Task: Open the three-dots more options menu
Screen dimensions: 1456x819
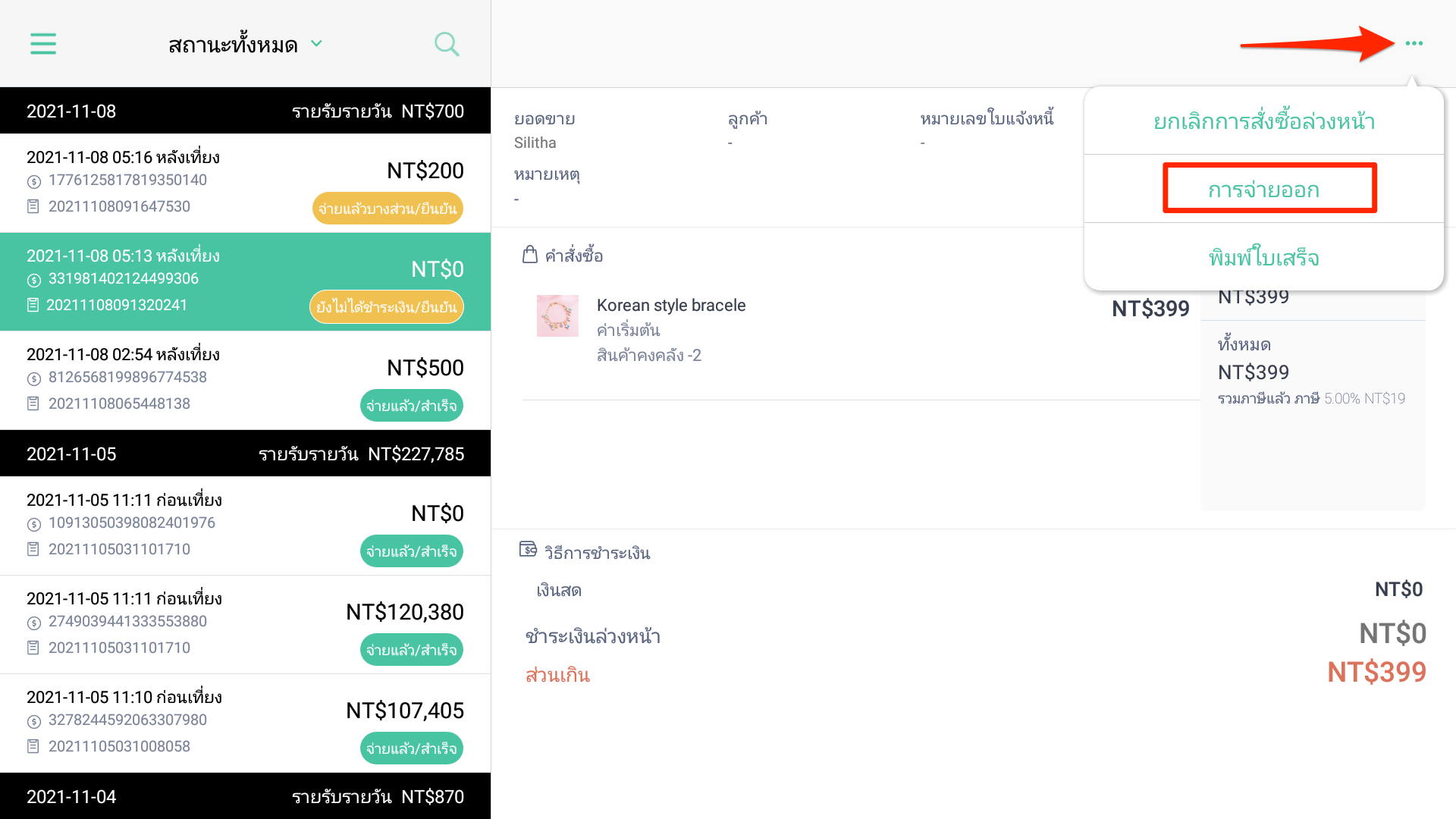Action: tap(1414, 43)
